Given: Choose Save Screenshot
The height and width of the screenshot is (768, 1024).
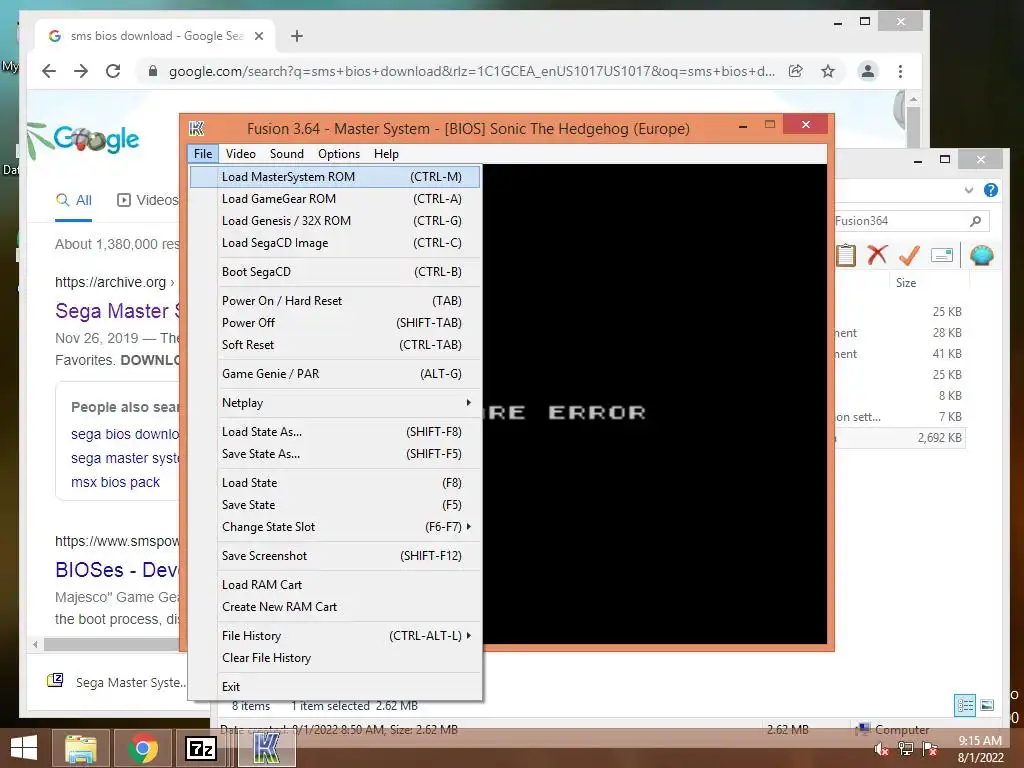Looking at the screenshot, I should coord(335,556).
